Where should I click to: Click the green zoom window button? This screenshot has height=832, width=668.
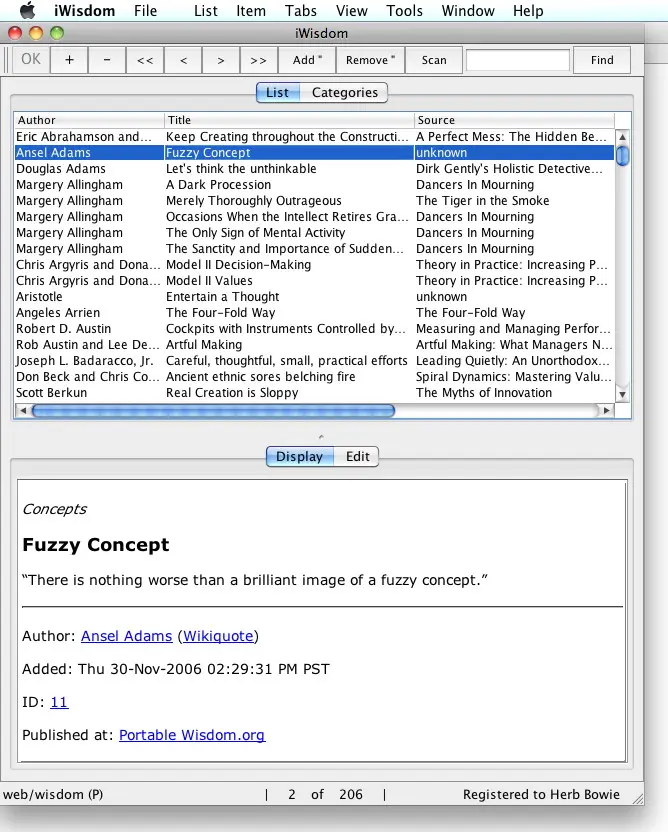point(57,33)
